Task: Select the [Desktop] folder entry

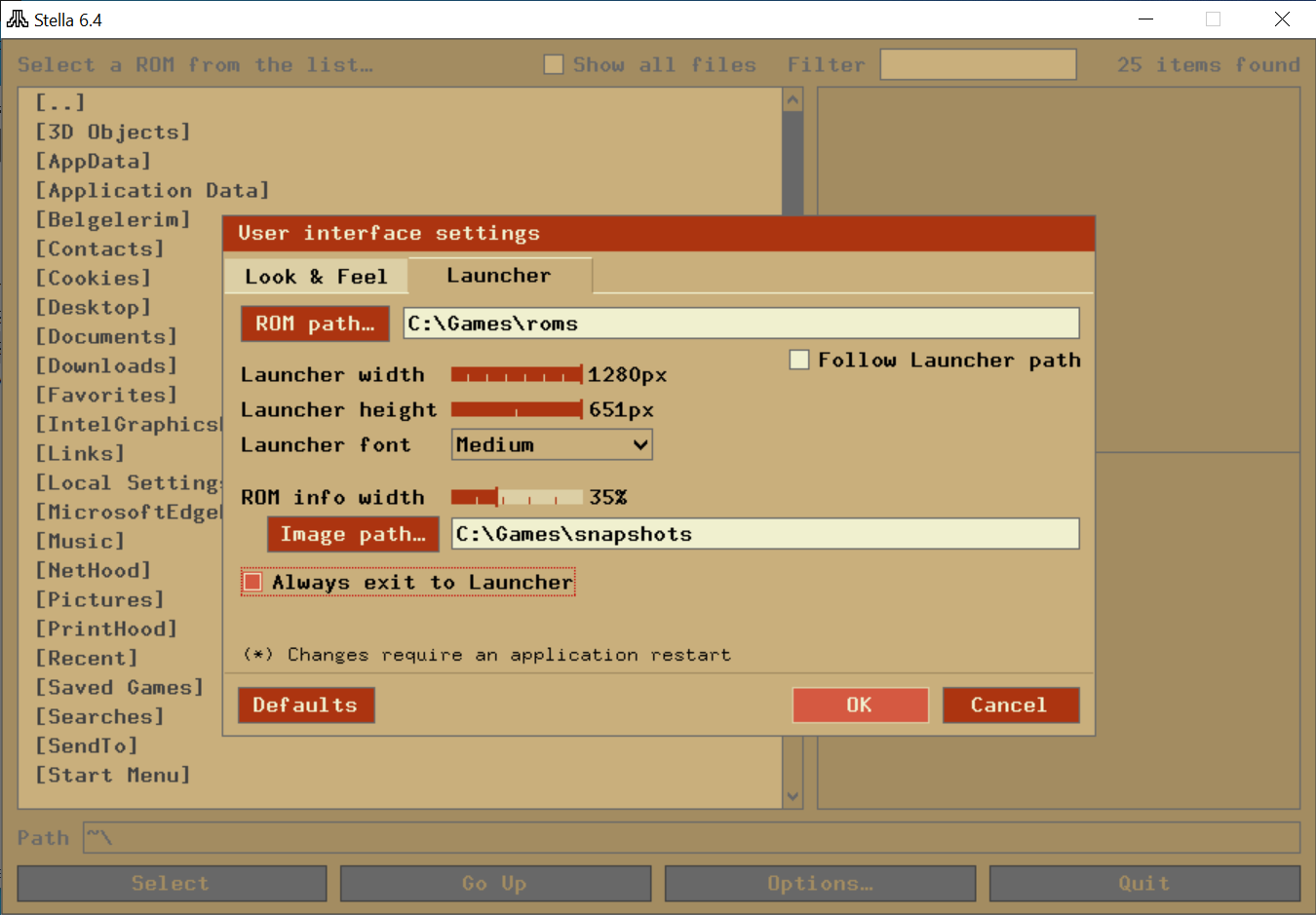Action: pos(94,307)
